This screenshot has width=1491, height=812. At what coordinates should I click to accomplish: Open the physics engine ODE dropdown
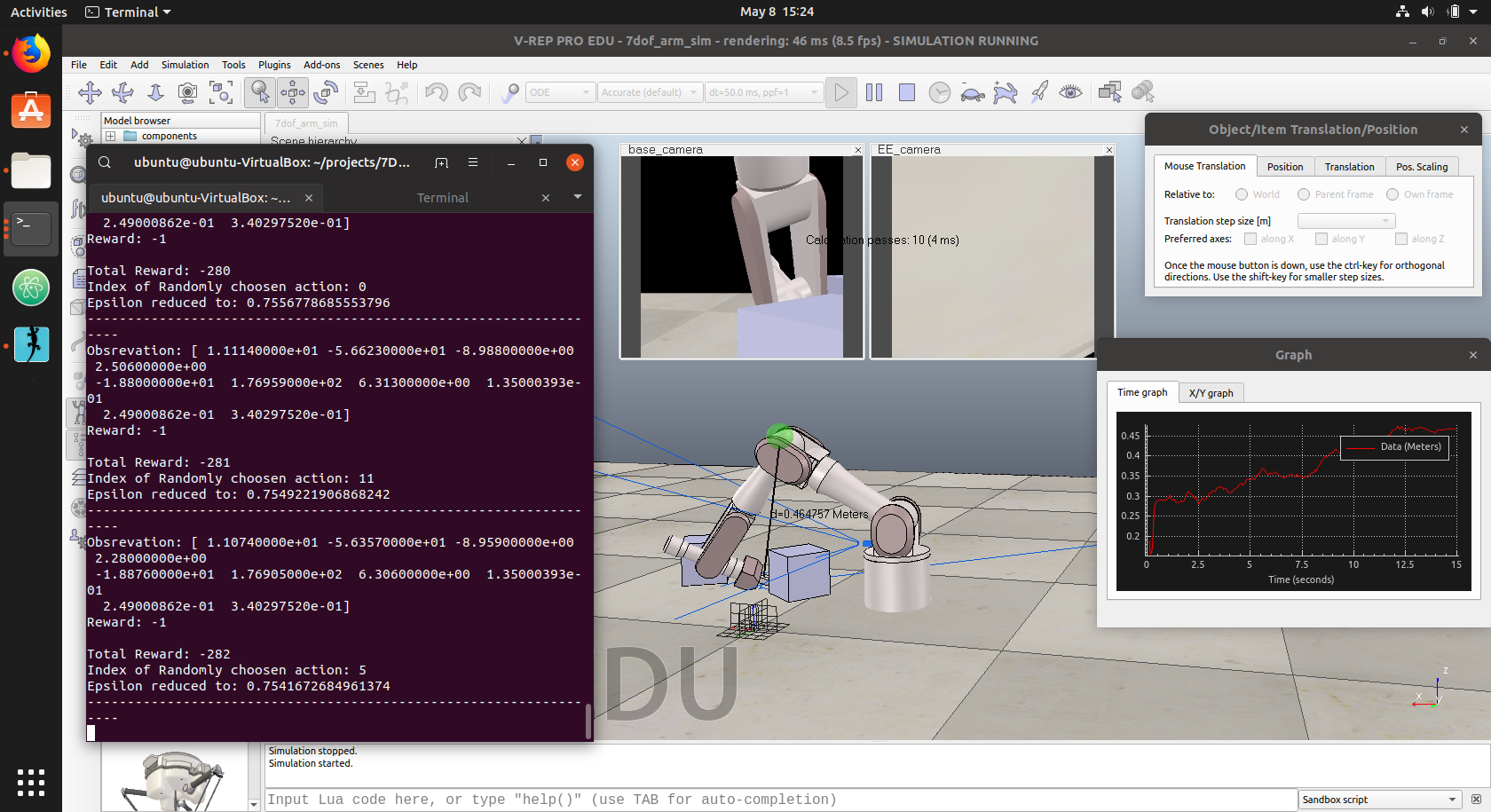coord(560,92)
